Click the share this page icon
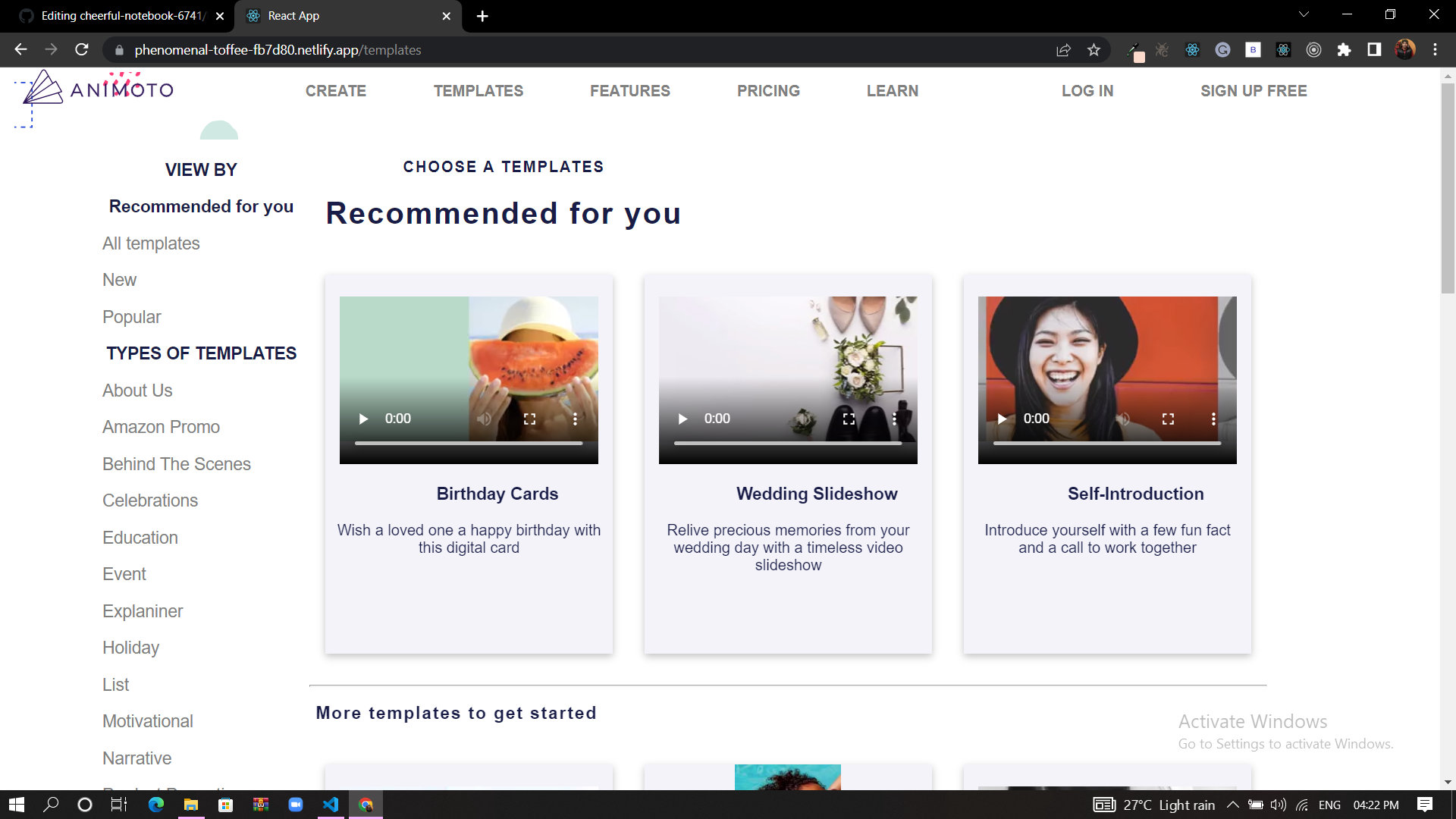 point(1063,49)
